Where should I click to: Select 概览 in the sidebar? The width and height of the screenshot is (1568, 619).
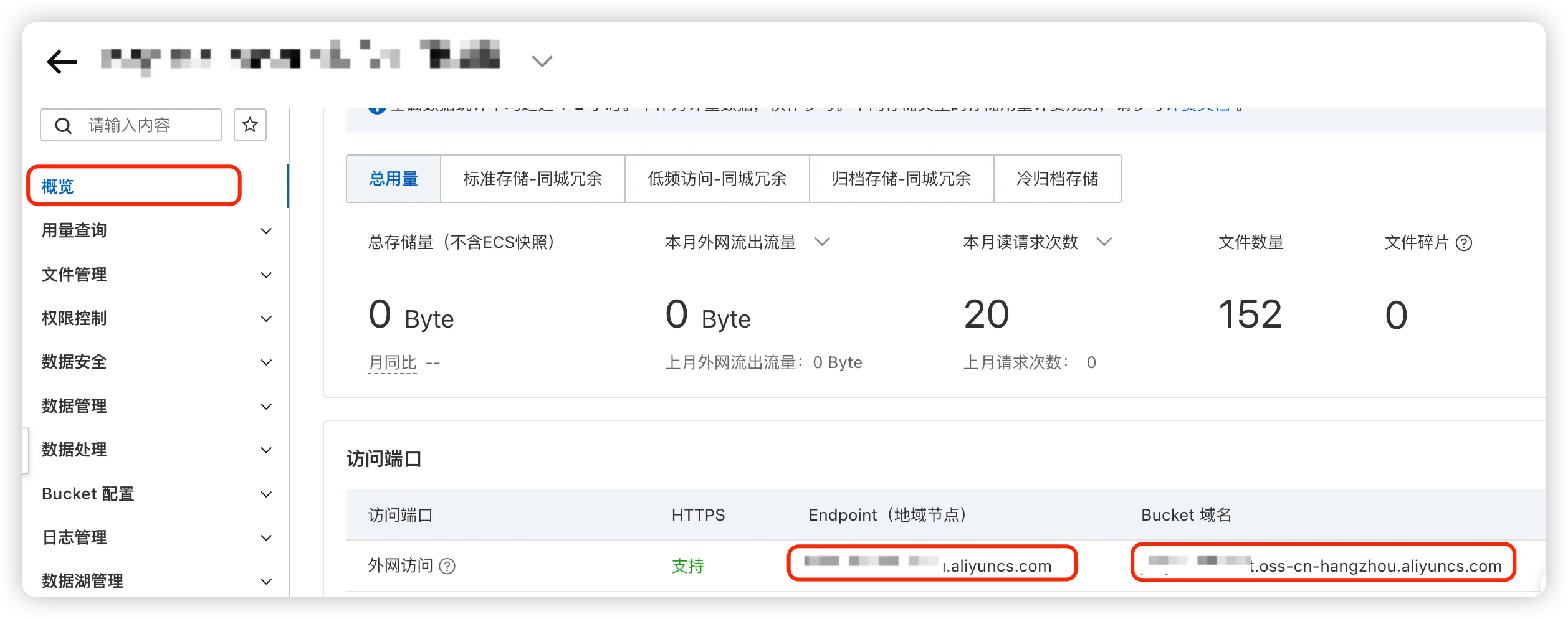[x=58, y=186]
